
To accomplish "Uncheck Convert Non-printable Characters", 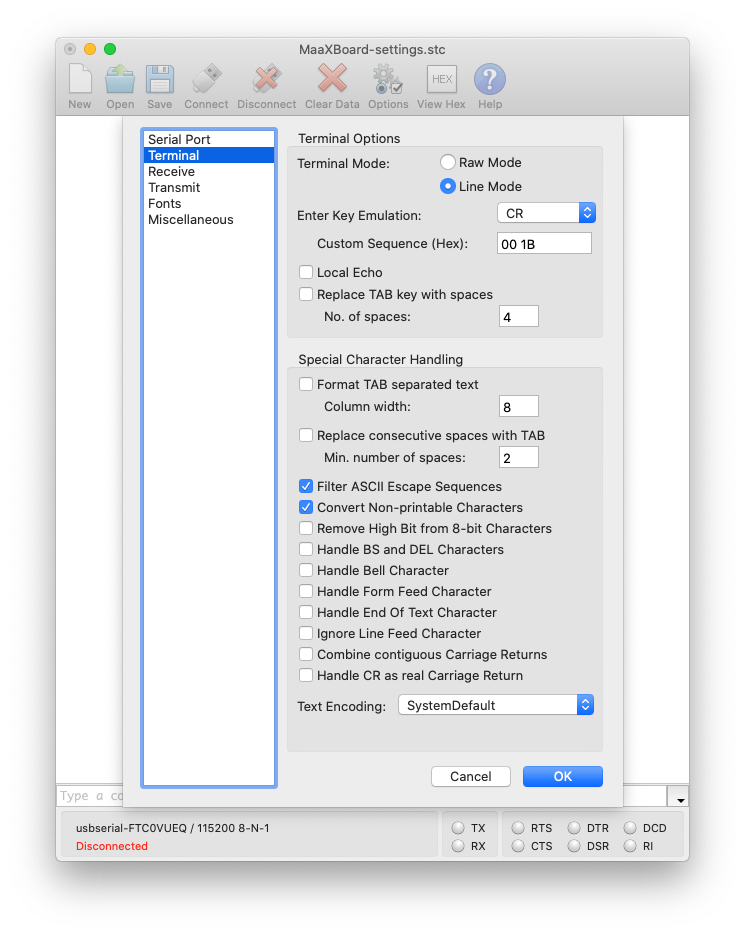I will pyautogui.click(x=306, y=507).
